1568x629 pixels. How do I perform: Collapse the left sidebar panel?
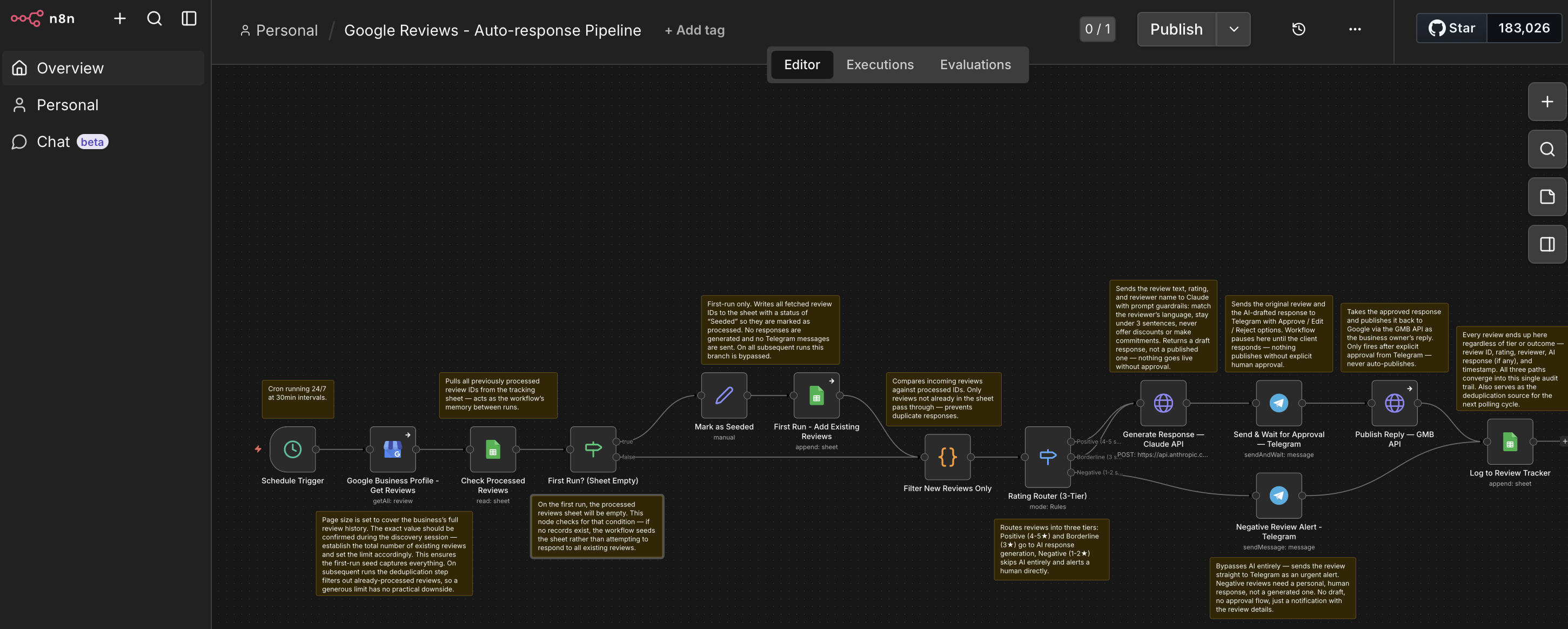pyautogui.click(x=189, y=18)
